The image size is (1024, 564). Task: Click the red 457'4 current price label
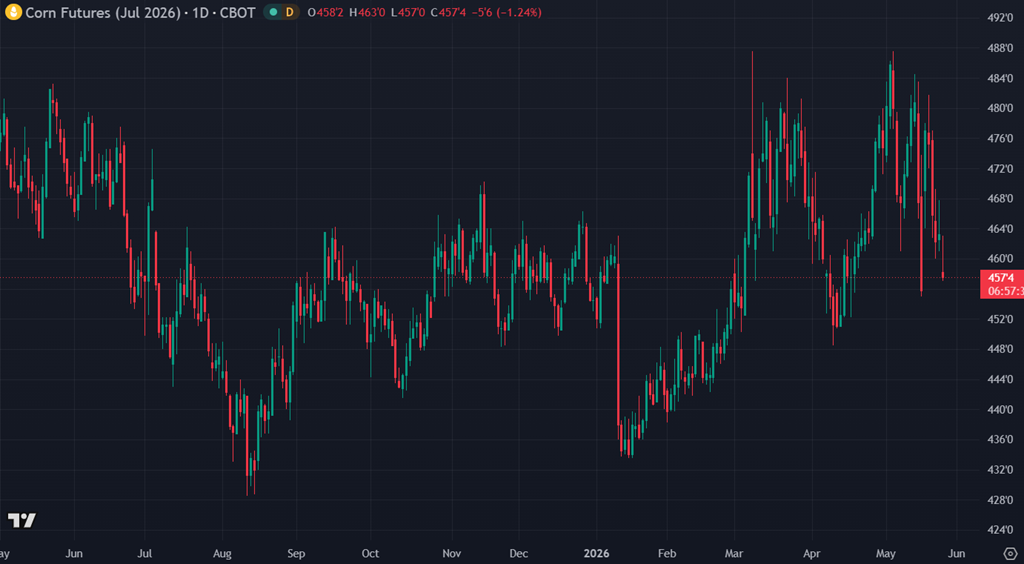tap(1002, 278)
